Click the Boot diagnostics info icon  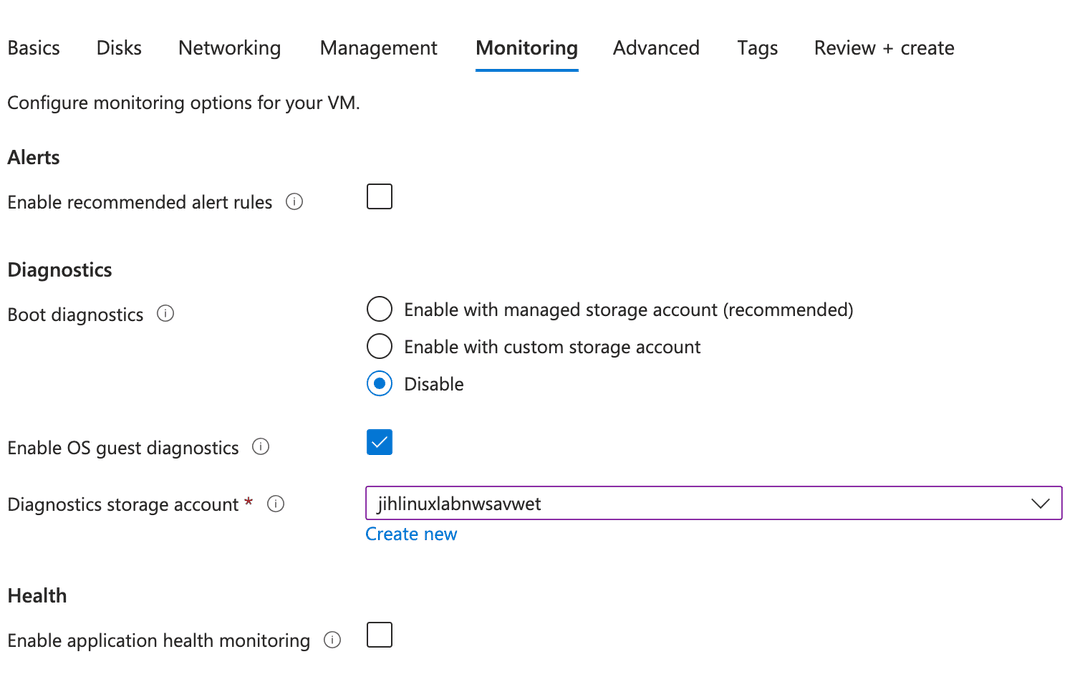pos(166,314)
